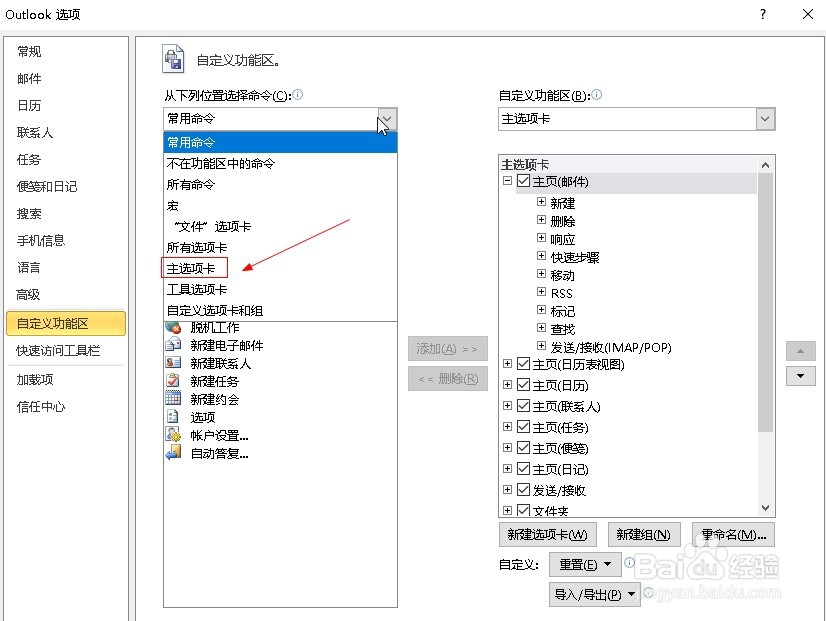Toggle the 主页(日历) checkbox

click(x=523, y=385)
